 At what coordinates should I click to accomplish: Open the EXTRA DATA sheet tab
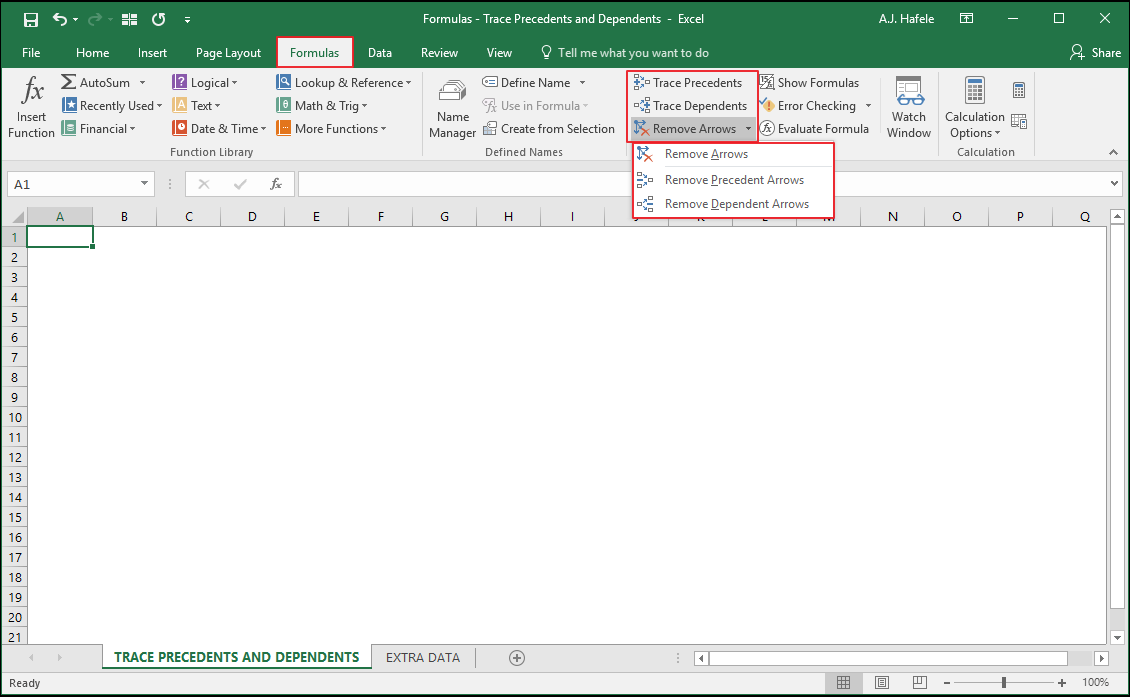422,657
